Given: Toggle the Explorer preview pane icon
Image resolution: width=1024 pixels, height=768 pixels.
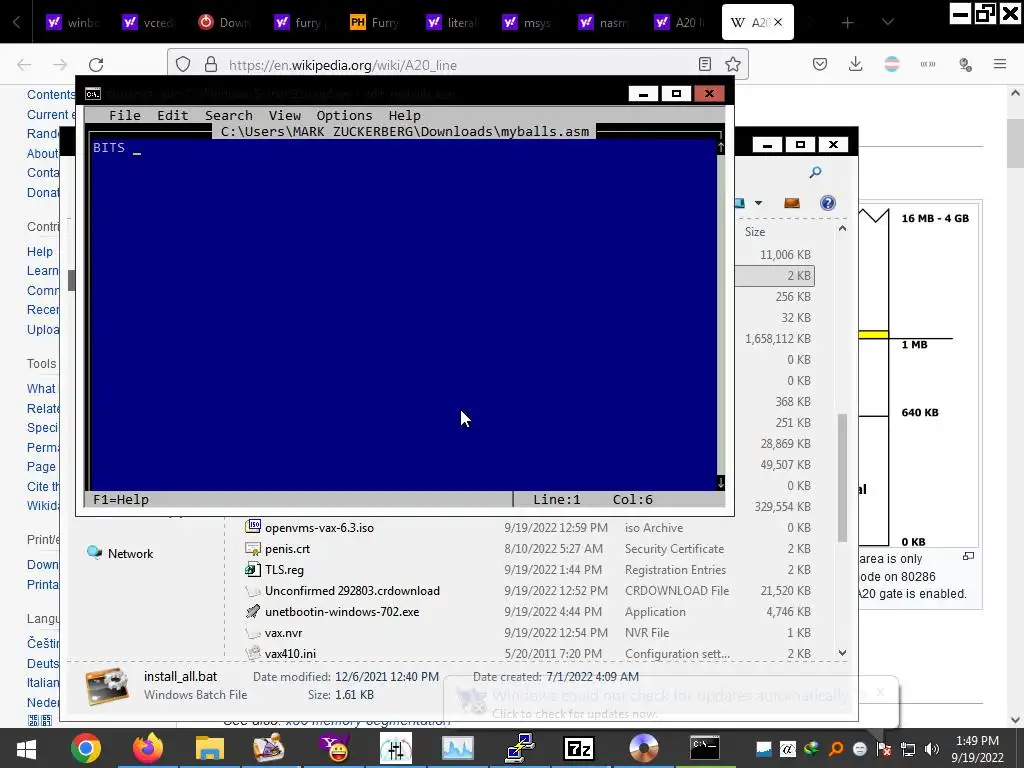Looking at the screenshot, I should click(792, 203).
